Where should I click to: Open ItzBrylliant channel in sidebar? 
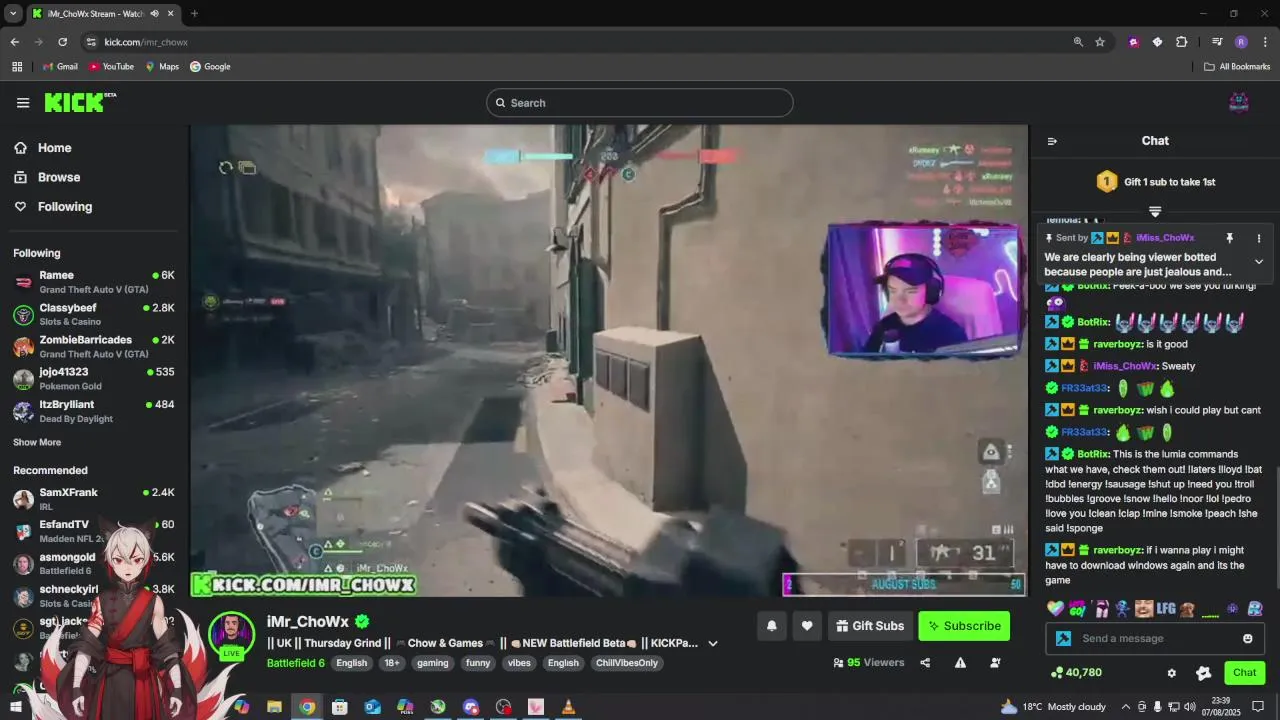(x=94, y=411)
